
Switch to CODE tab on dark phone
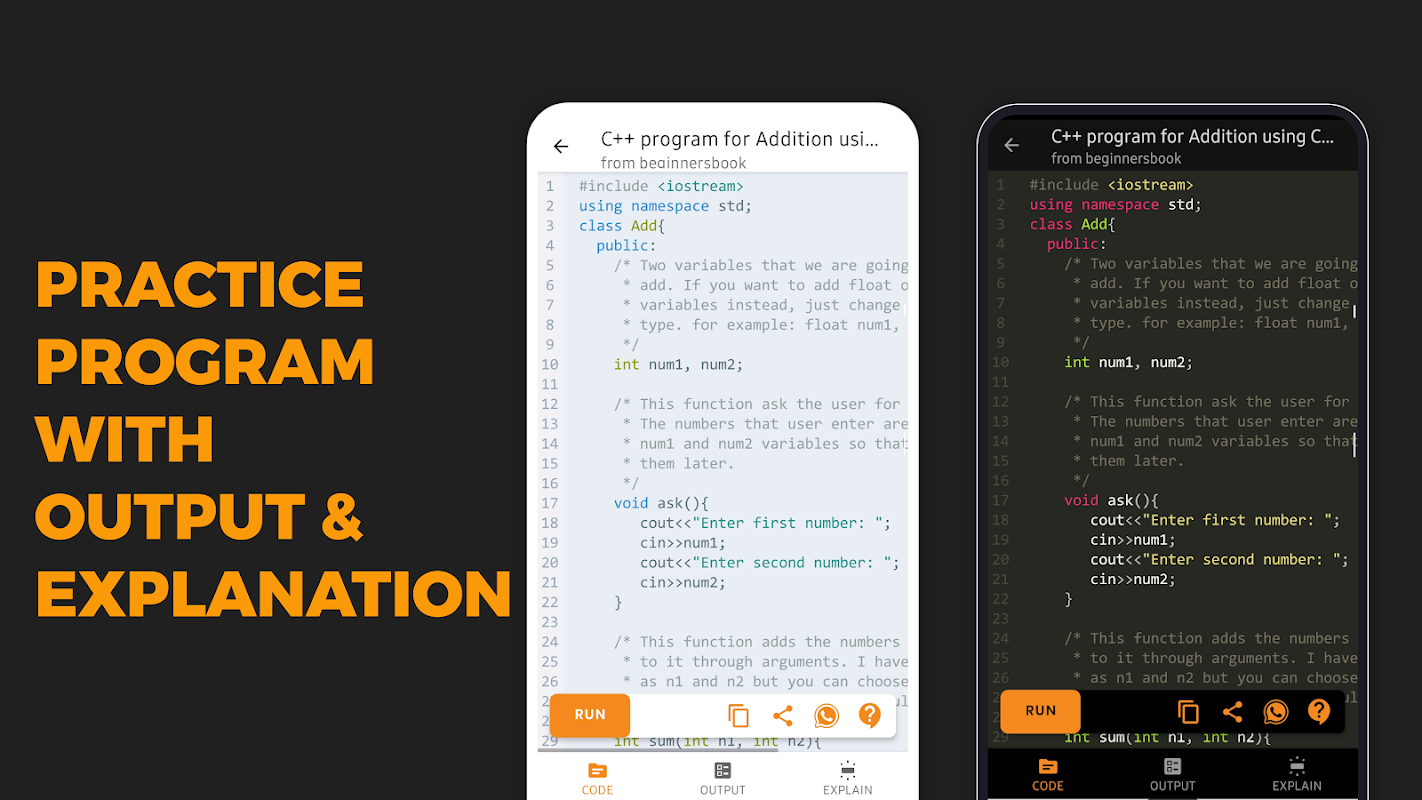1047,775
